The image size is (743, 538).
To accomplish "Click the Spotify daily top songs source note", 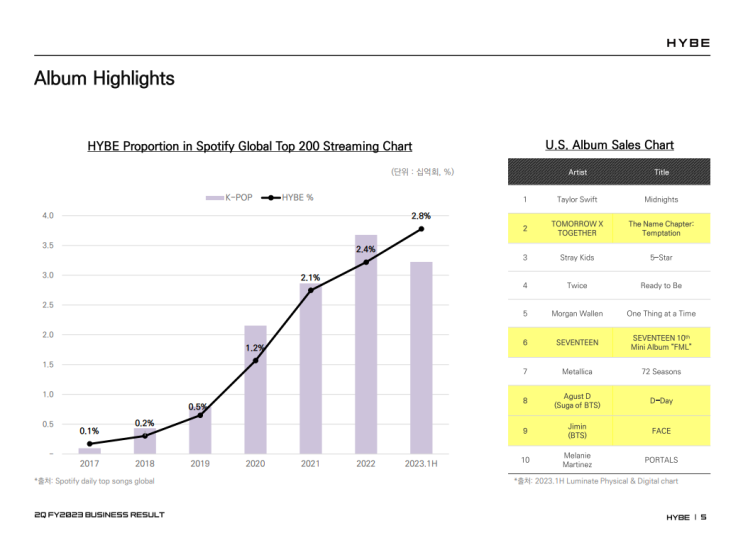I will [x=94, y=481].
